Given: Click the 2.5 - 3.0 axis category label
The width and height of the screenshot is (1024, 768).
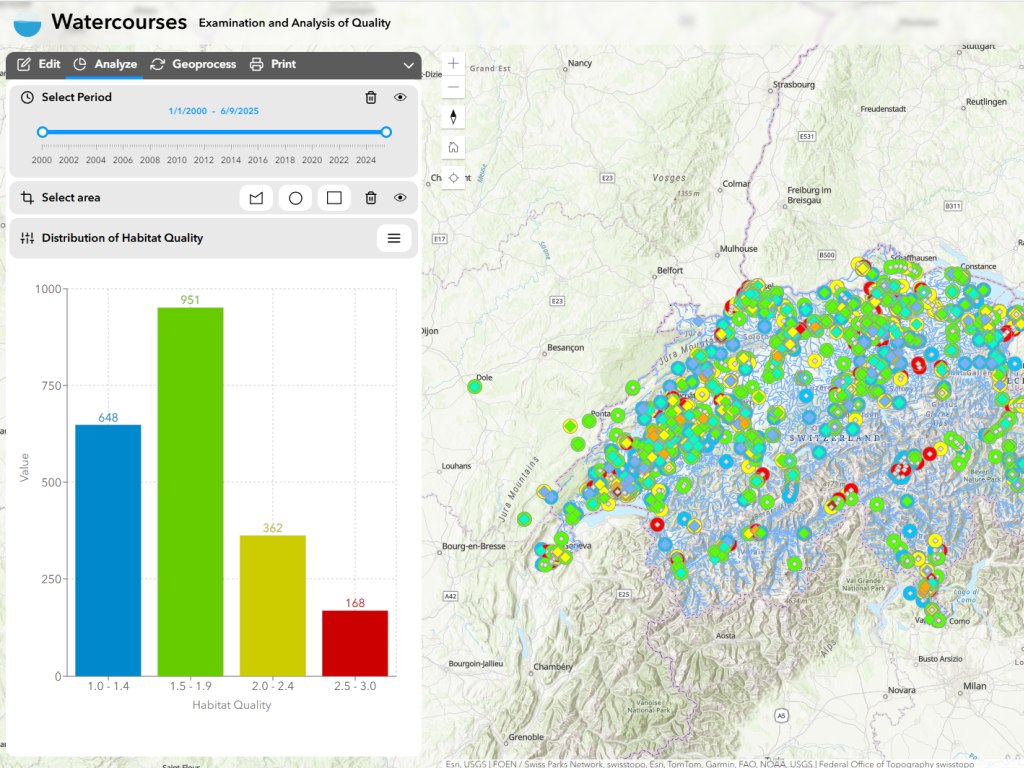Looking at the screenshot, I should click(355, 686).
